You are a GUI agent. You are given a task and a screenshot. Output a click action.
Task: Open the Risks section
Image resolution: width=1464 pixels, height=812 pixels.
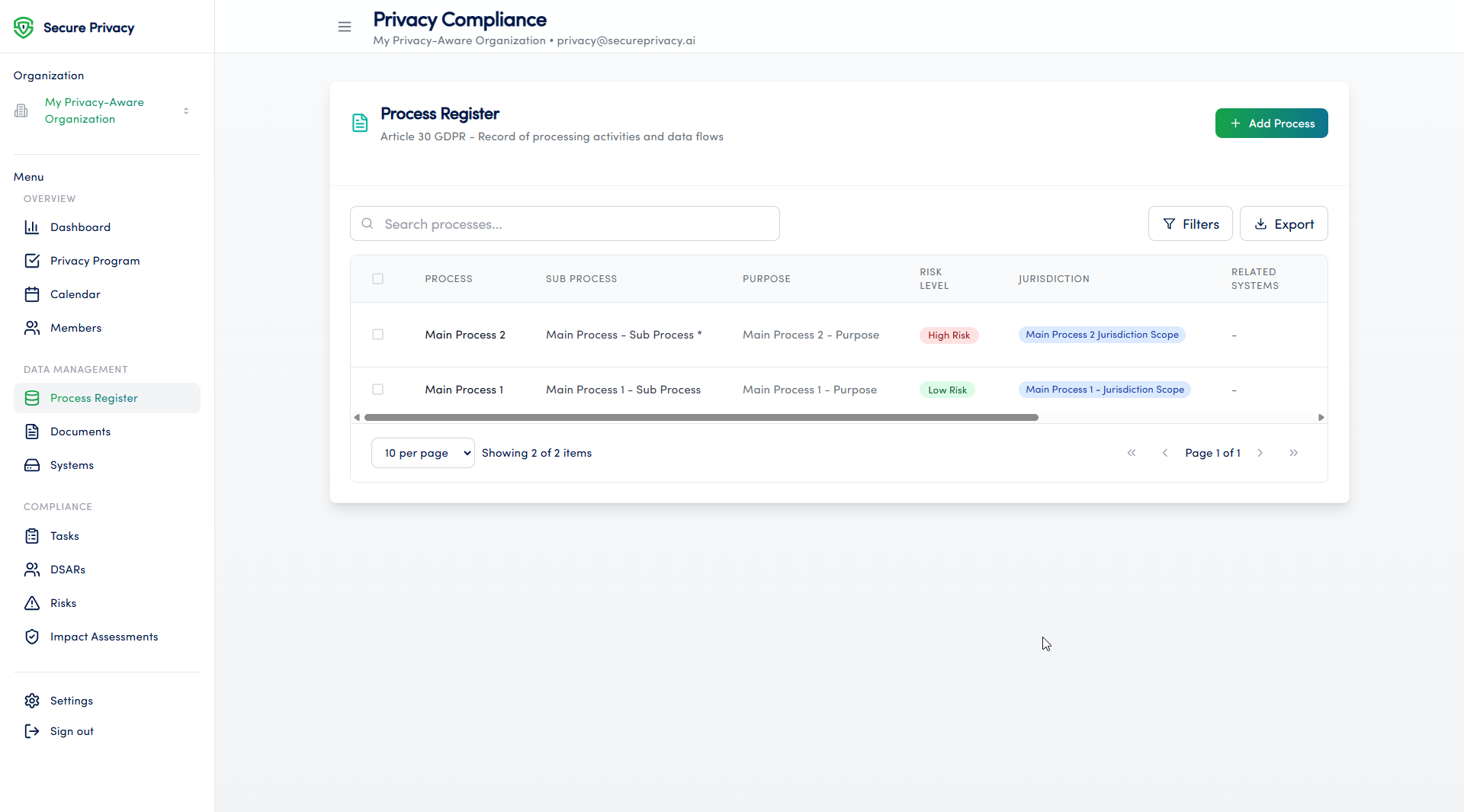(x=63, y=602)
